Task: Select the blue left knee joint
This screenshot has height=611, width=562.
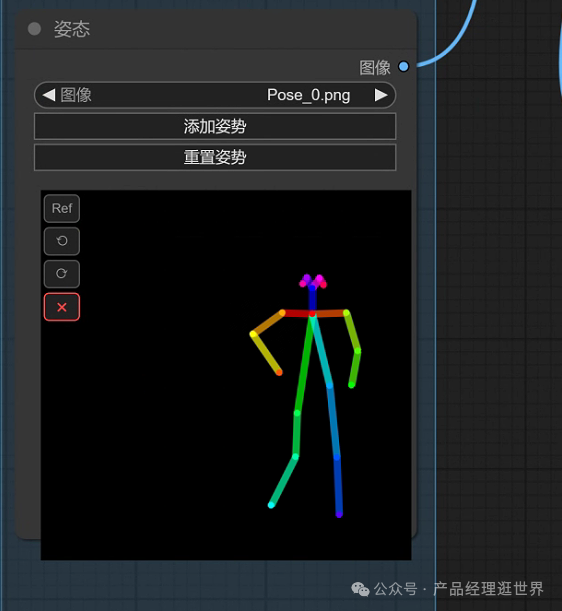Action: click(x=337, y=457)
